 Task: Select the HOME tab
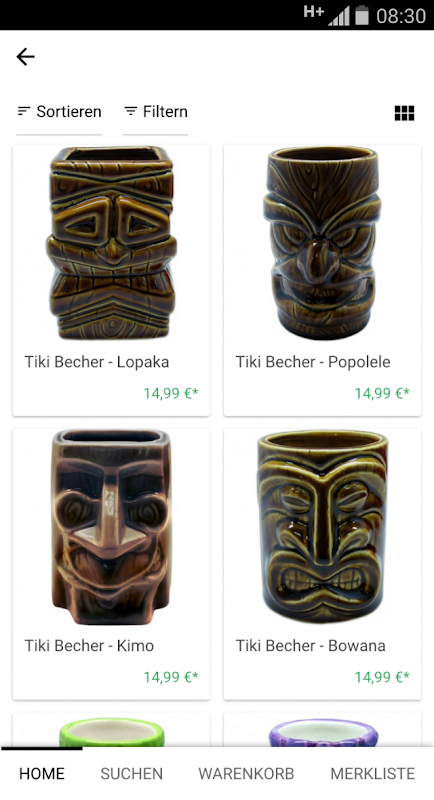[x=42, y=773]
